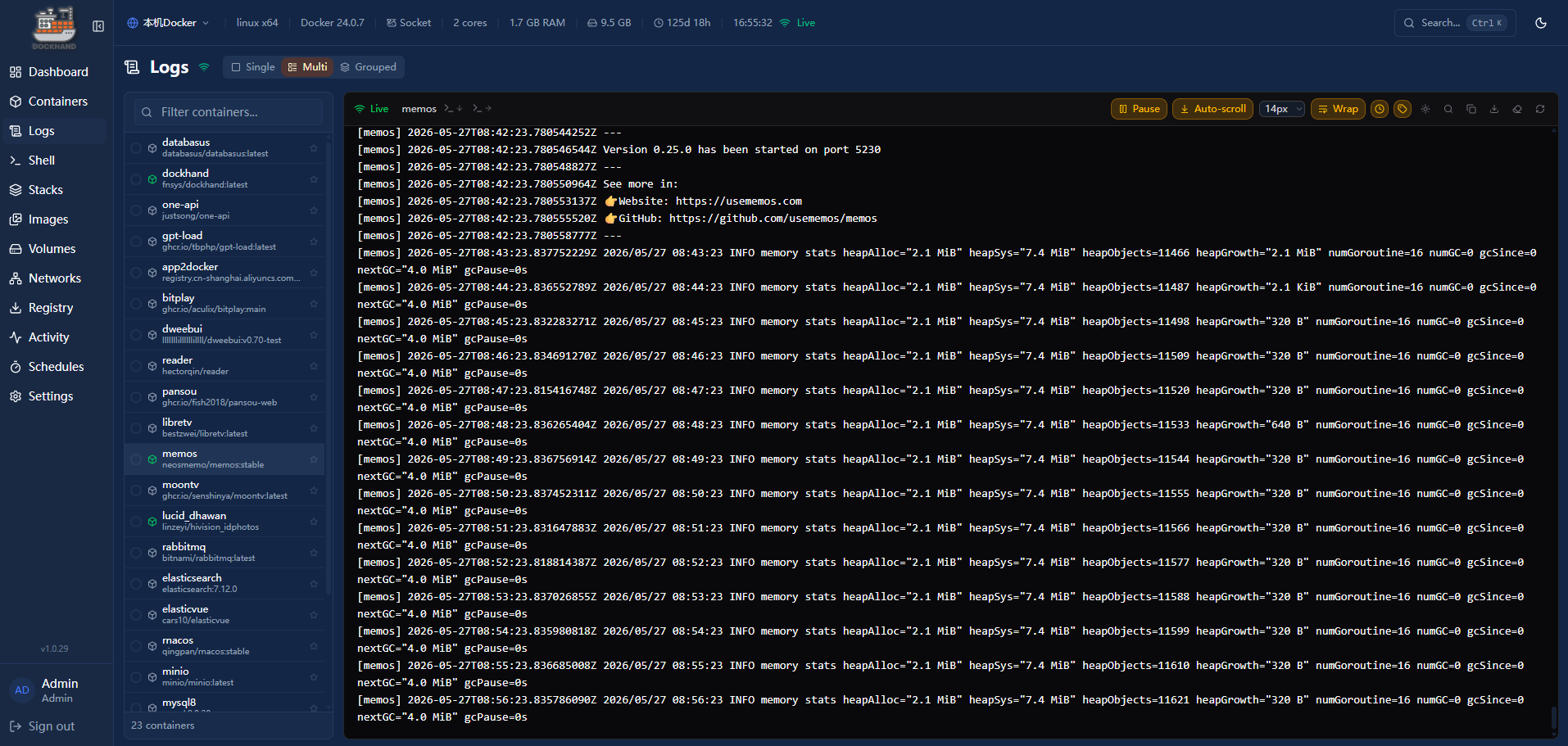This screenshot has width=1568, height=746.
Task: Favorite the dockhand container star
Action: coord(314,179)
